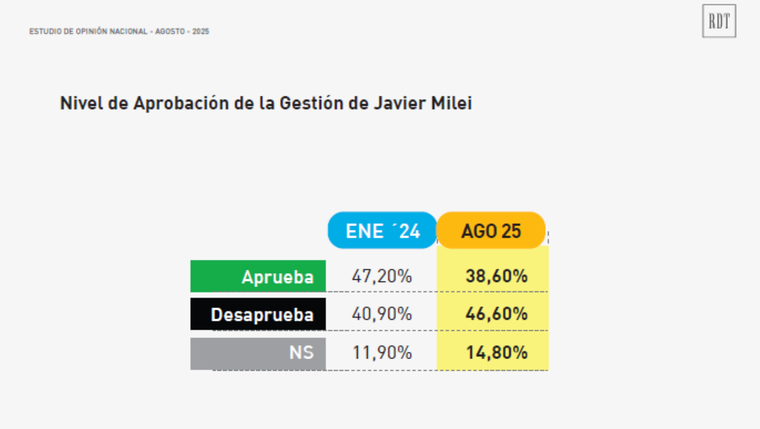Screen dimensions: 760x429
Task: Click the green Aprueba row label
Action: click(258, 276)
